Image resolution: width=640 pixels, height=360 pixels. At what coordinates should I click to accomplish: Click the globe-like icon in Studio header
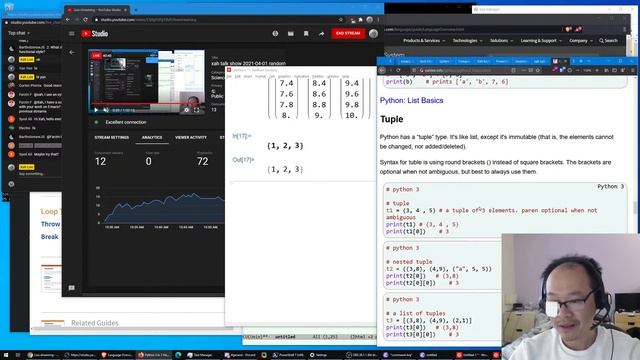click(275, 33)
